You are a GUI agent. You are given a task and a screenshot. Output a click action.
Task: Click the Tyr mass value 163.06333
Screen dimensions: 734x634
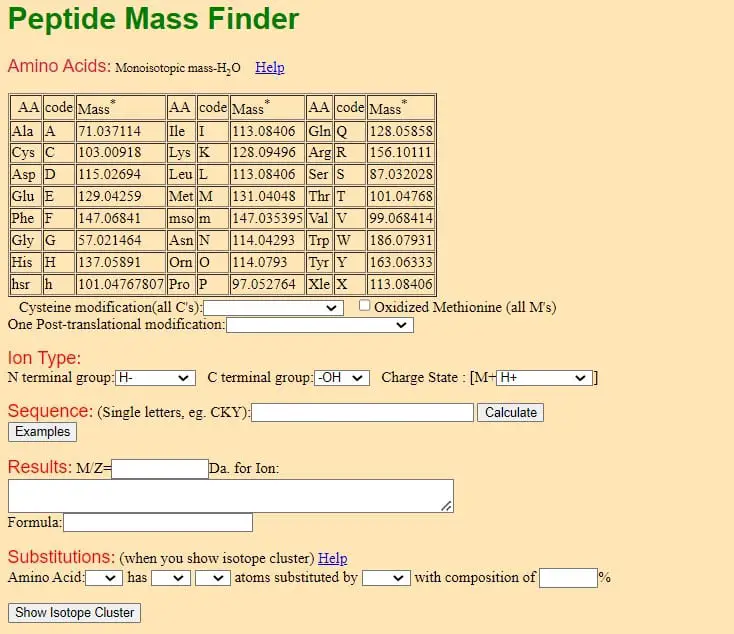401,263
